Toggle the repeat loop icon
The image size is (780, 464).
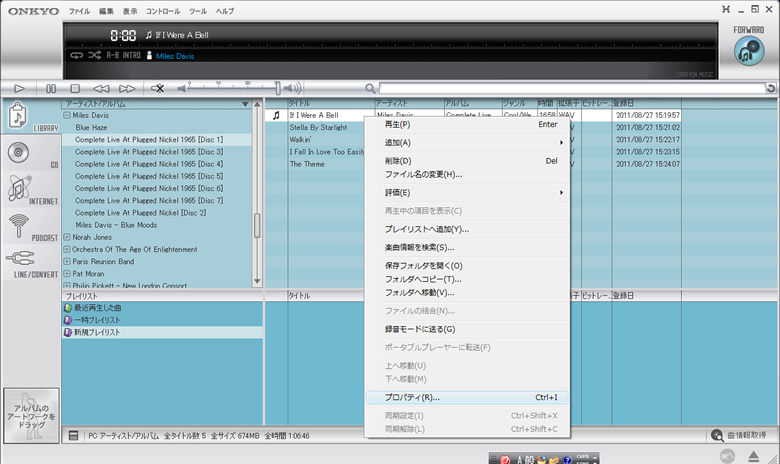click(x=76, y=55)
